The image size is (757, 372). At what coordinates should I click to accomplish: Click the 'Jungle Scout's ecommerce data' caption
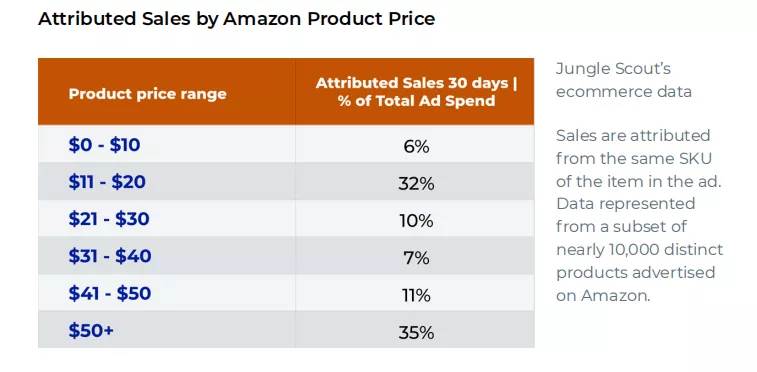tap(624, 80)
